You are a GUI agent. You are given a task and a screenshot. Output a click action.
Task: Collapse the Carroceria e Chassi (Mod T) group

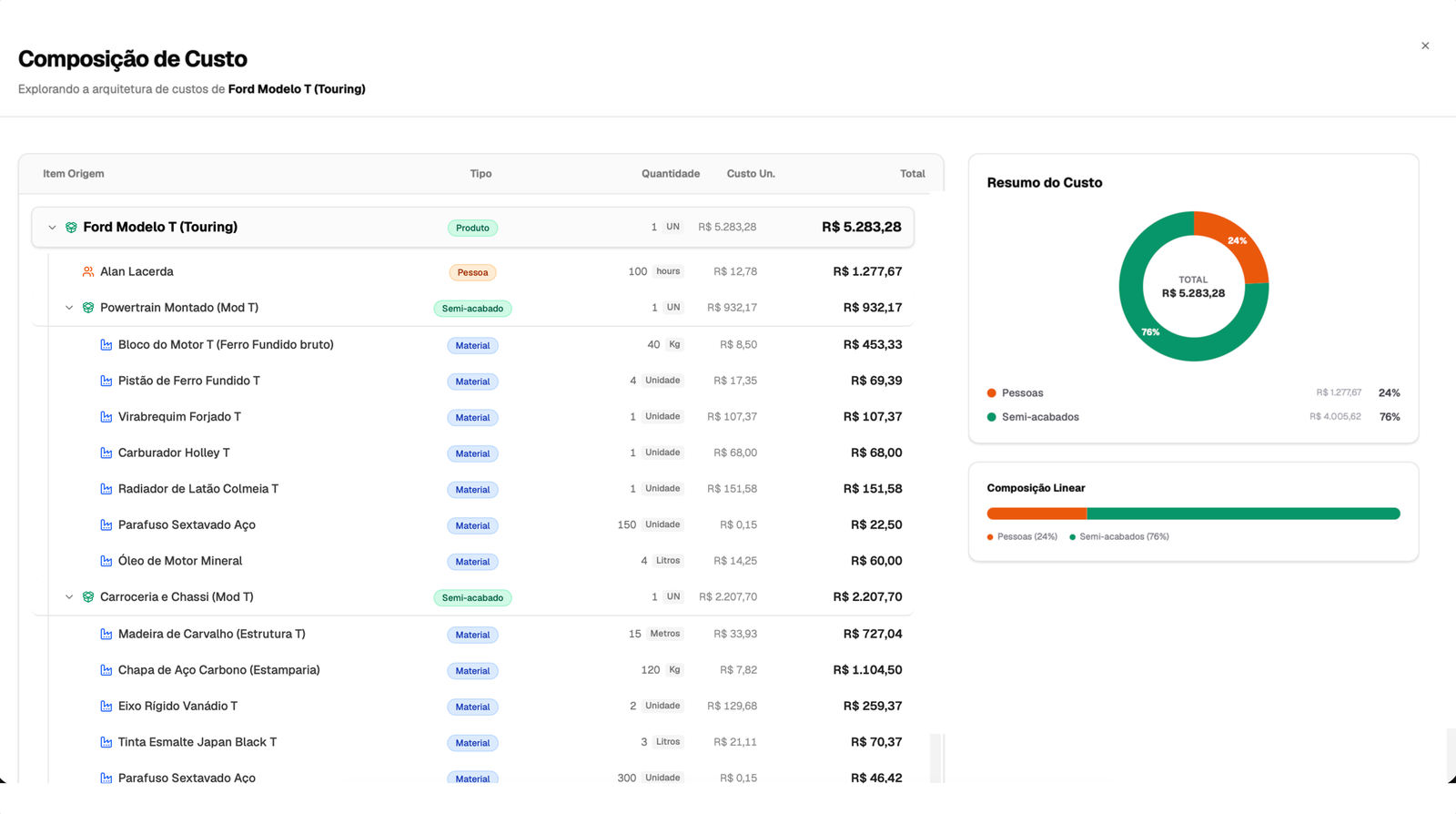tap(69, 597)
